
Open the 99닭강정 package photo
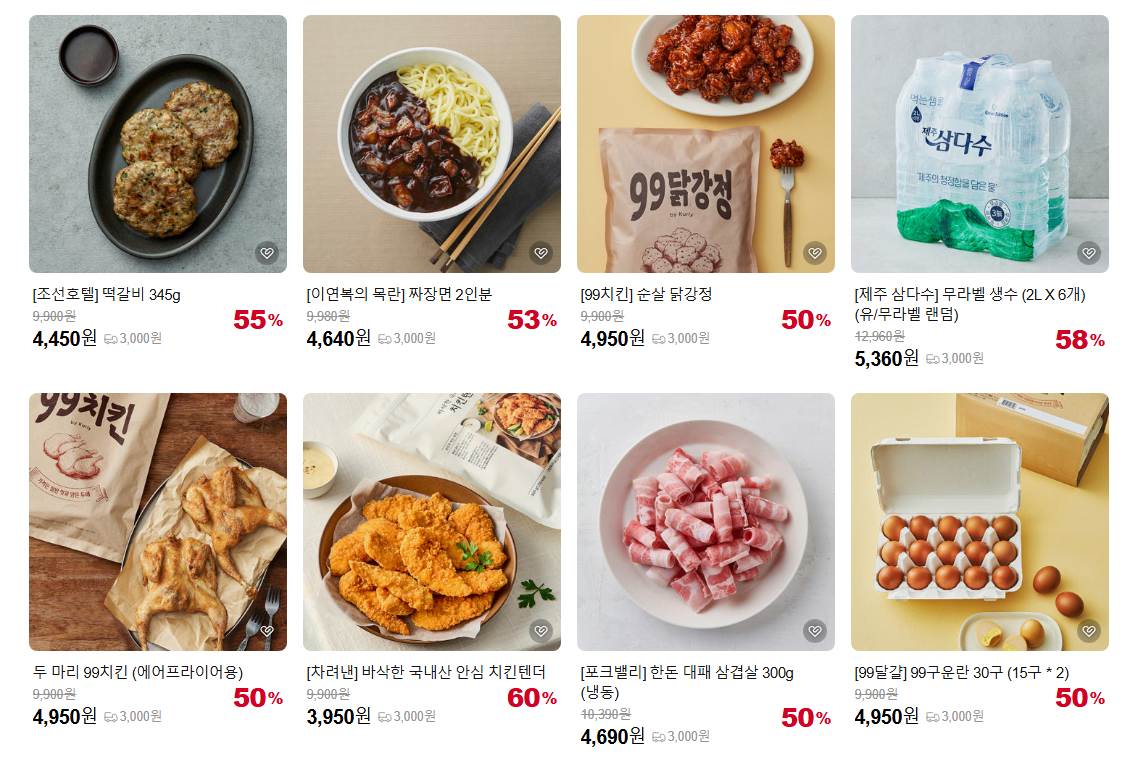(706, 144)
